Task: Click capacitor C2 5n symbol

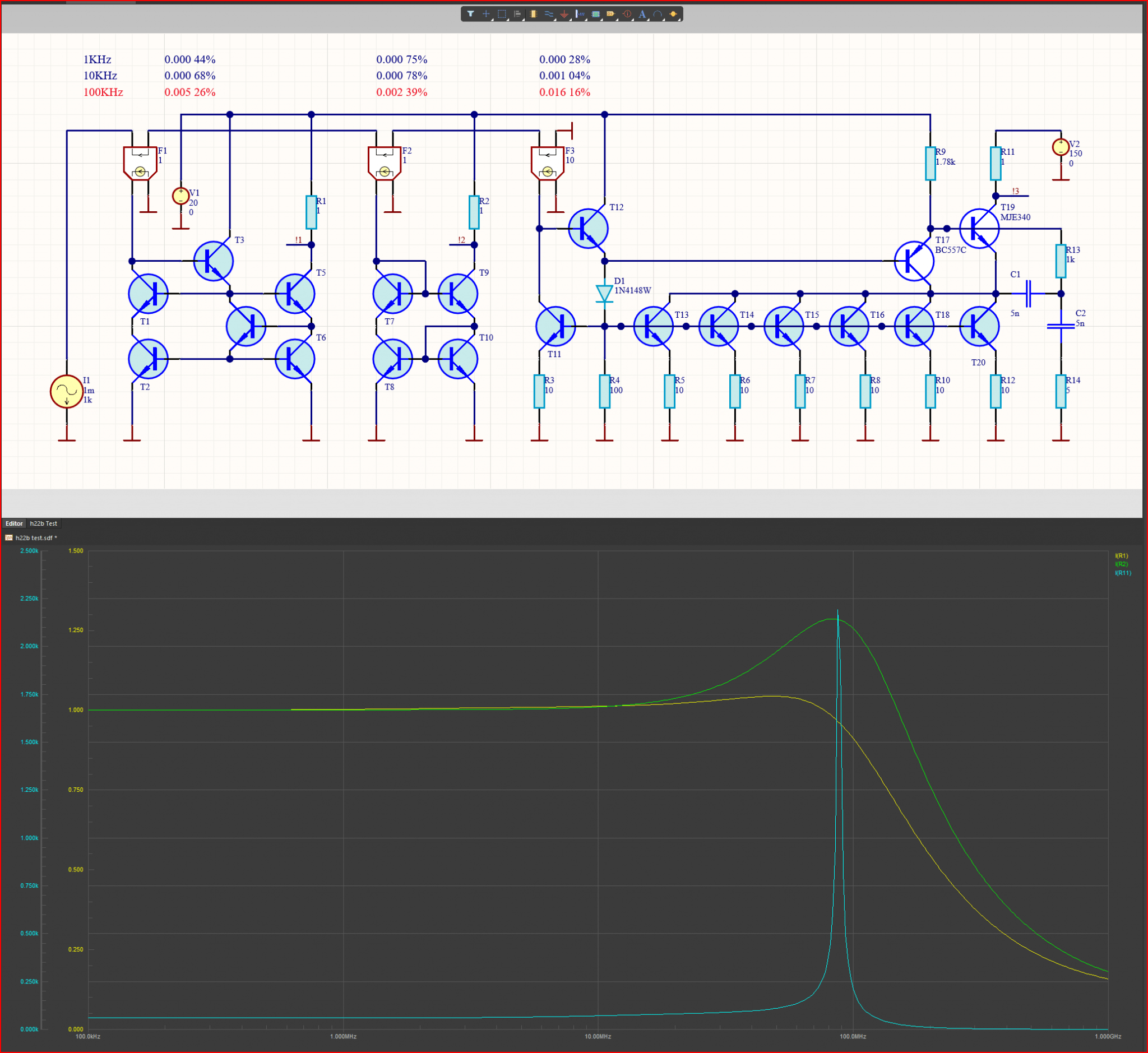Action: 1060,327
